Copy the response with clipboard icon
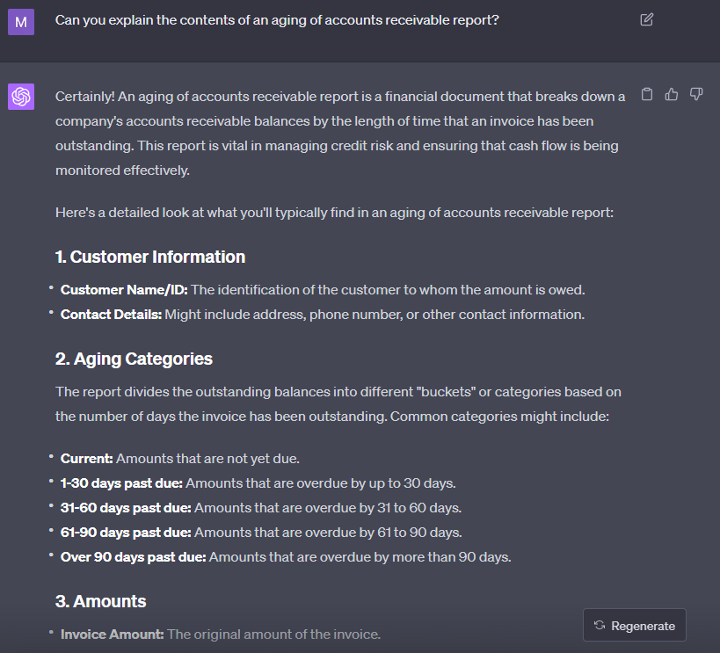720x654 pixels. tap(647, 94)
